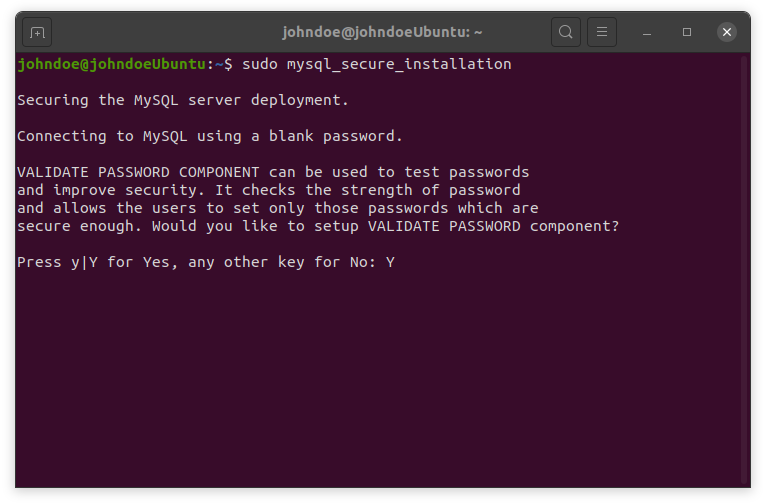Click the vertical scrollbar of terminal
The width and height of the screenshot is (763, 503).
744,270
